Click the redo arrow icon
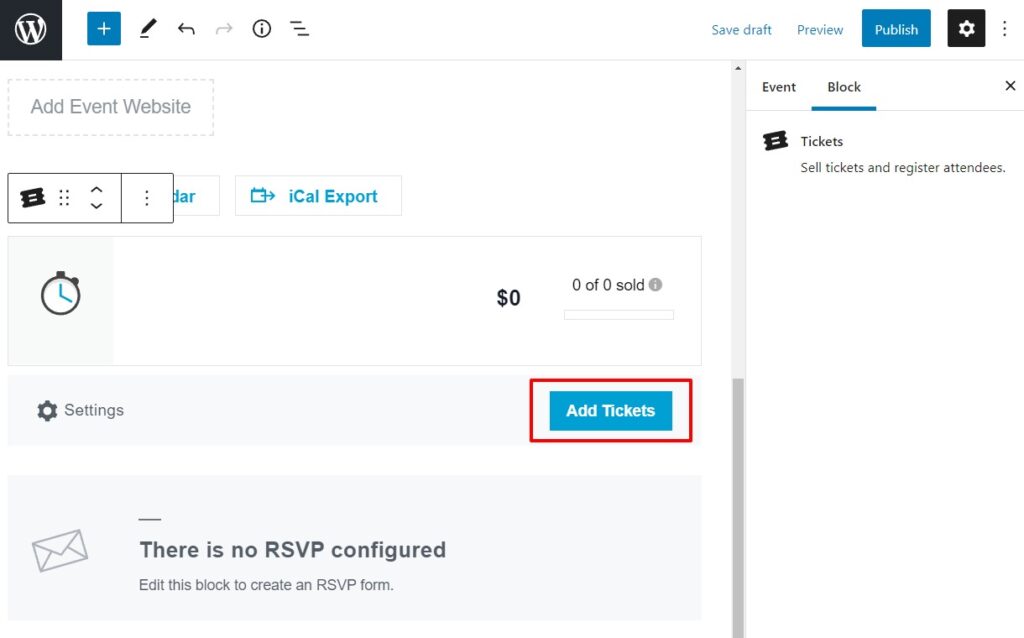The width and height of the screenshot is (1024, 638). (x=222, y=29)
